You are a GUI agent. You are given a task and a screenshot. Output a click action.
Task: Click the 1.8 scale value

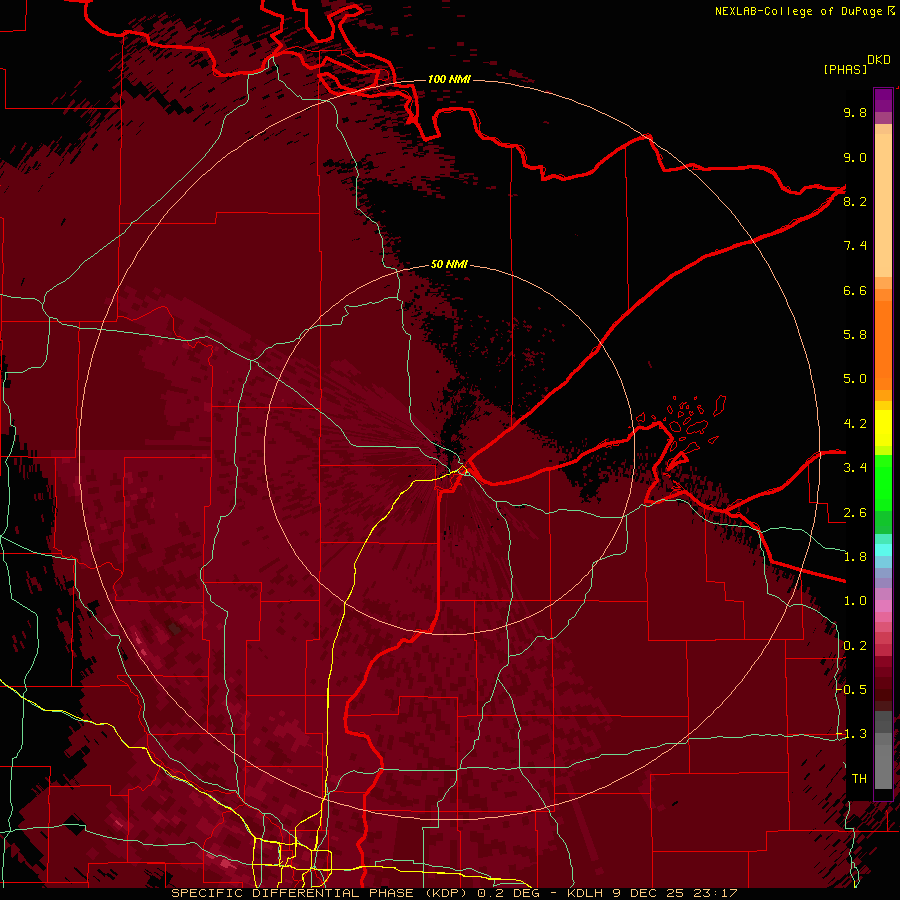pos(855,557)
